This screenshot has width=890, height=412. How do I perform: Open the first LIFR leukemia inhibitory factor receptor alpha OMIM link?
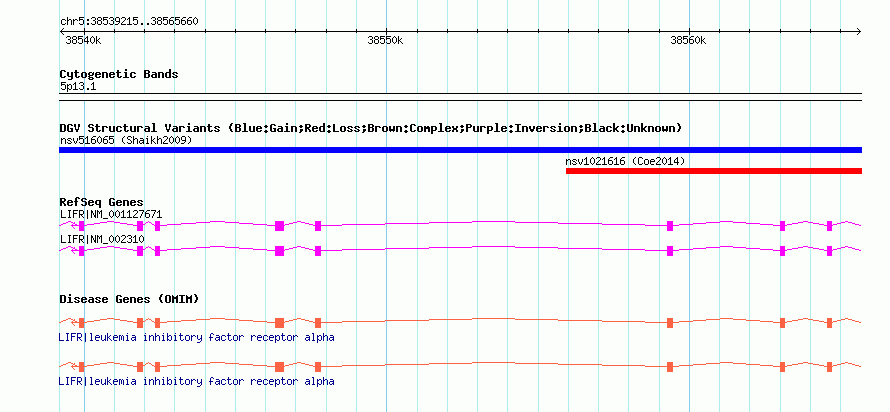(x=196, y=337)
